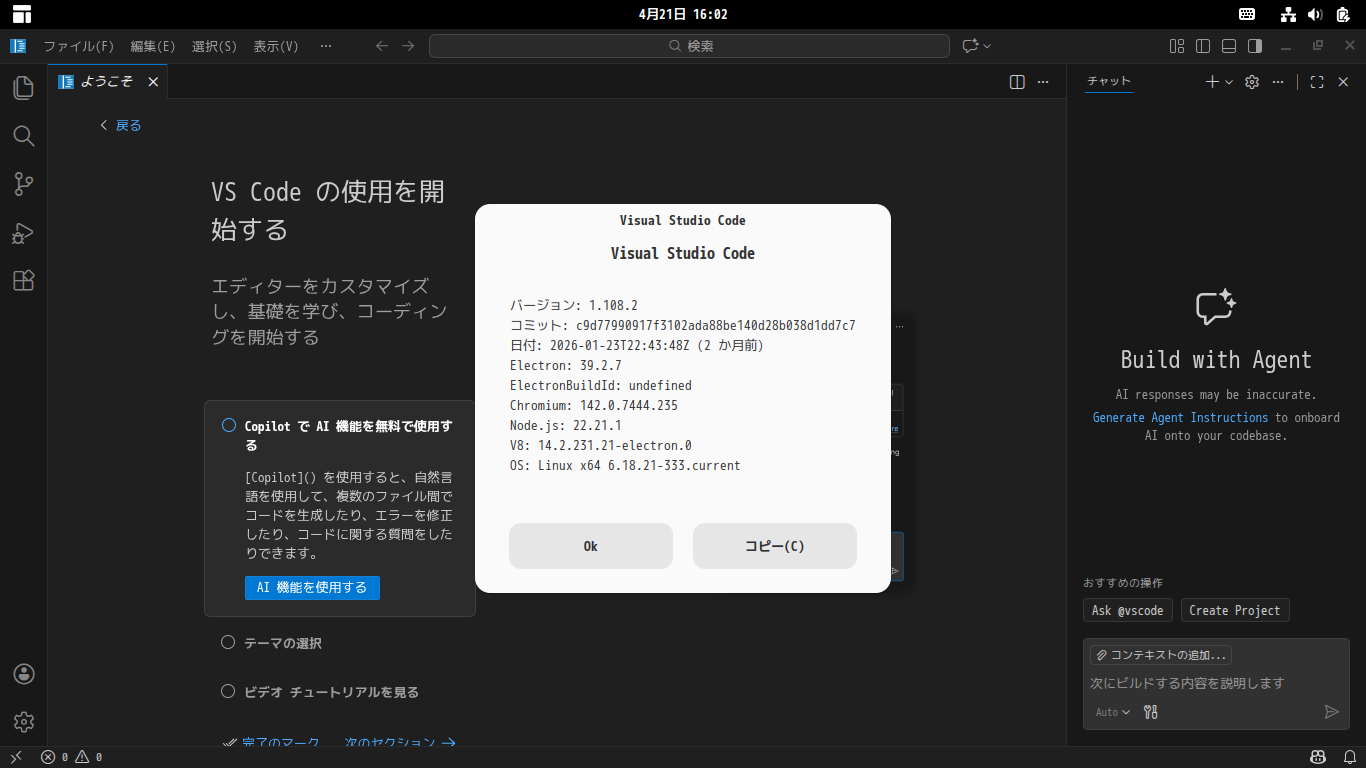Image resolution: width=1366 pixels, height=768 pixels.
Task: Open chat panel more actions menu
Action: click(1278, 82)
